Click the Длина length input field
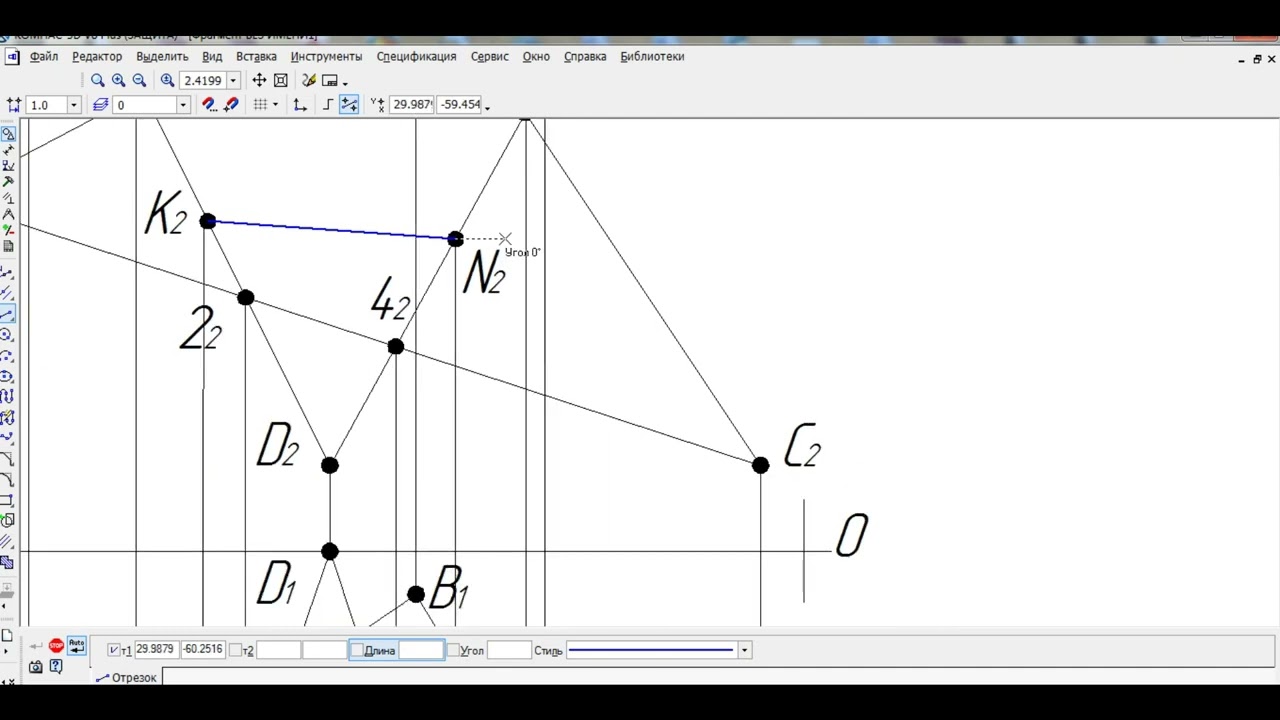Viewport: 1280px width, 720px height. pos(421,650)
